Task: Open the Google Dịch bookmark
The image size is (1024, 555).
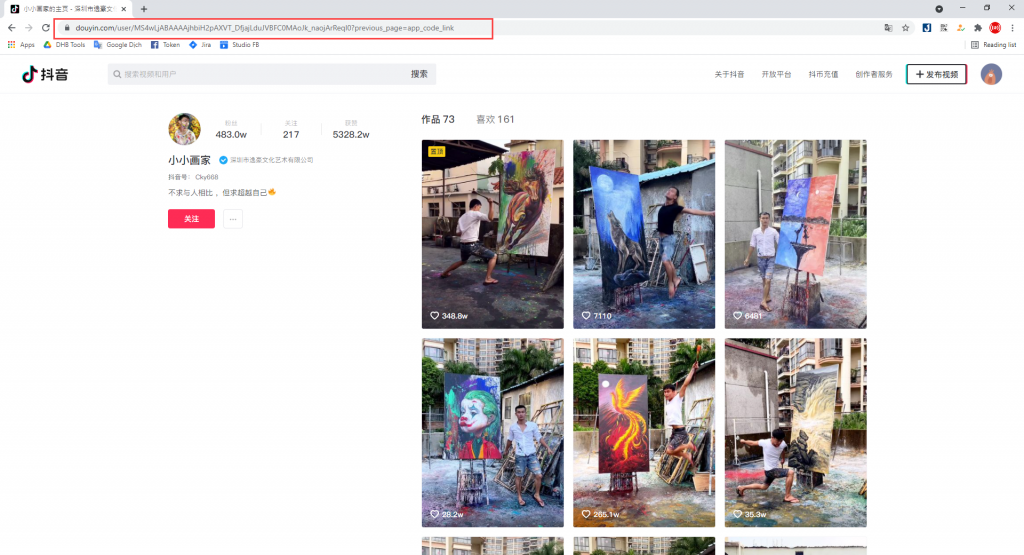Action: (x=118, y=45)
